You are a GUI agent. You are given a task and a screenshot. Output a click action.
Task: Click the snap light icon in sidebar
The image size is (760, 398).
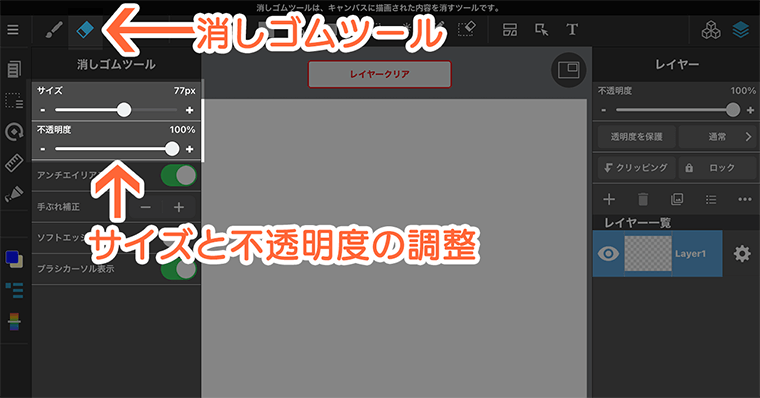click(14, 194)
